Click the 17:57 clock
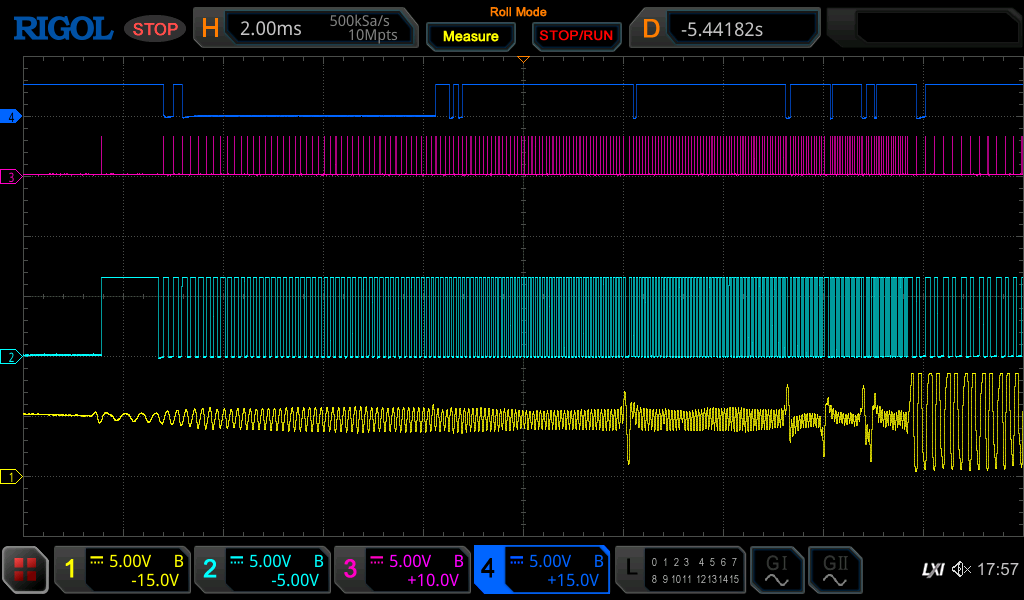 click(998, 569)
